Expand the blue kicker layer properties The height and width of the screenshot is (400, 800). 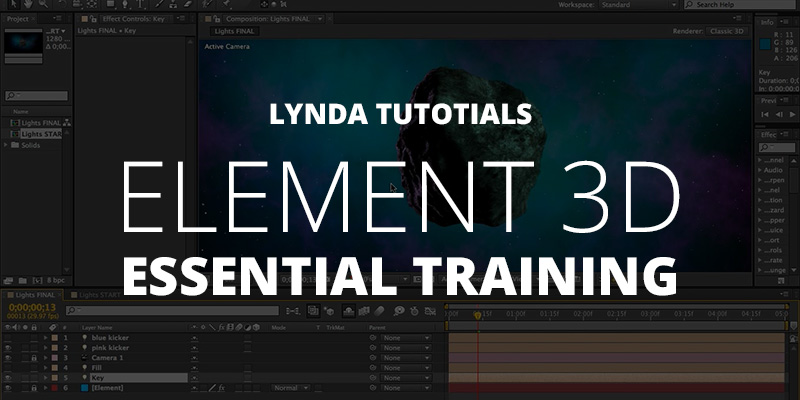click(45, 338)
